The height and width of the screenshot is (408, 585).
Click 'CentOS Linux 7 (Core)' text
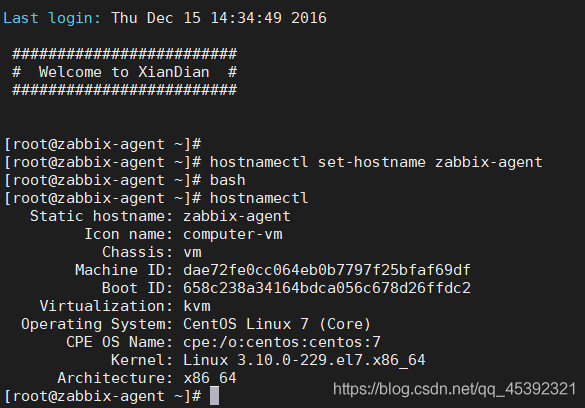coord(277,324)
